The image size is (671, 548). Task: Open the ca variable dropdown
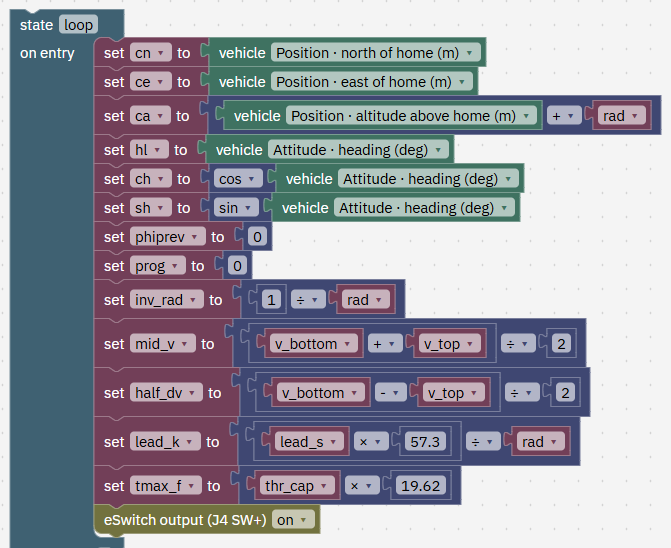150,116
